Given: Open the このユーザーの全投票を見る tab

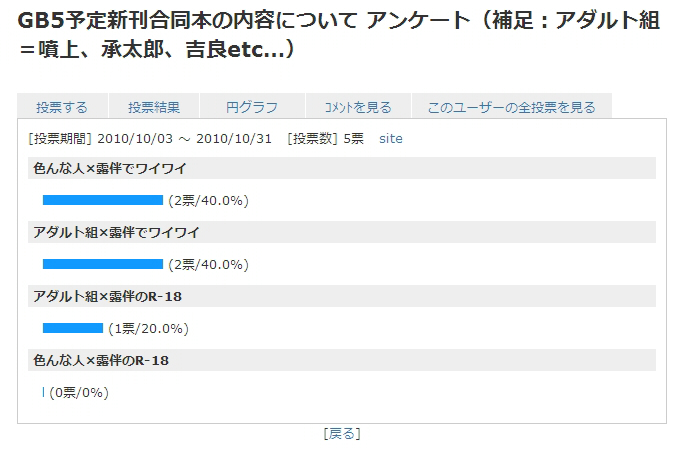Looking at the screenshot, I should [511, 107].
